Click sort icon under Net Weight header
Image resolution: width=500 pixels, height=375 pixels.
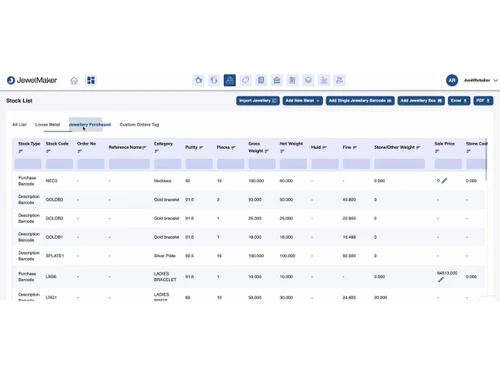tap(282, 151)
